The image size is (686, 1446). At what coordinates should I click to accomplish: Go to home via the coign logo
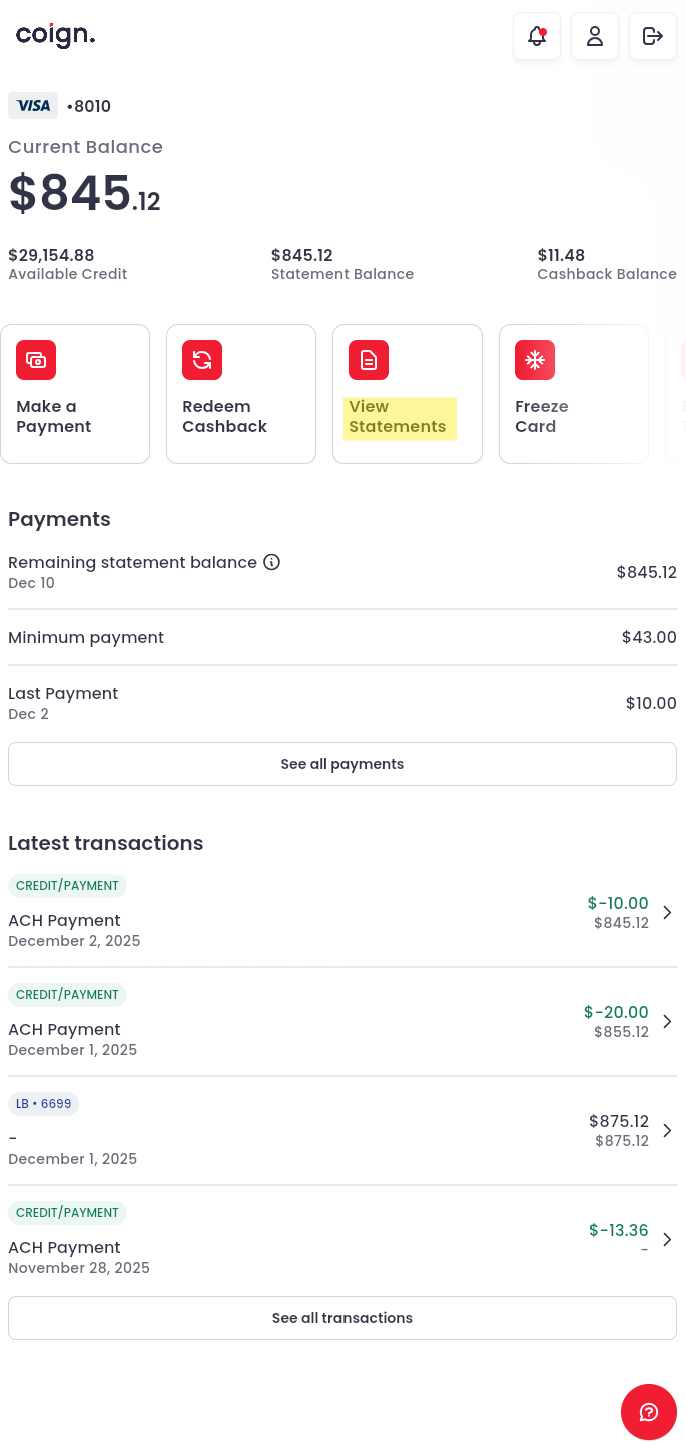(56, 35)
